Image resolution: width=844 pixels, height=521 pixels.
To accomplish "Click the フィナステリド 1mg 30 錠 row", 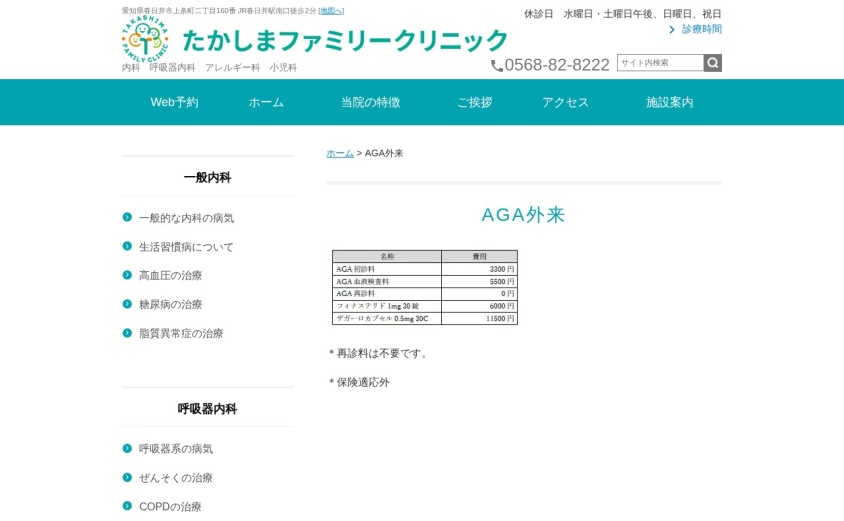I will pyautogui.click(x=425, y=306).
